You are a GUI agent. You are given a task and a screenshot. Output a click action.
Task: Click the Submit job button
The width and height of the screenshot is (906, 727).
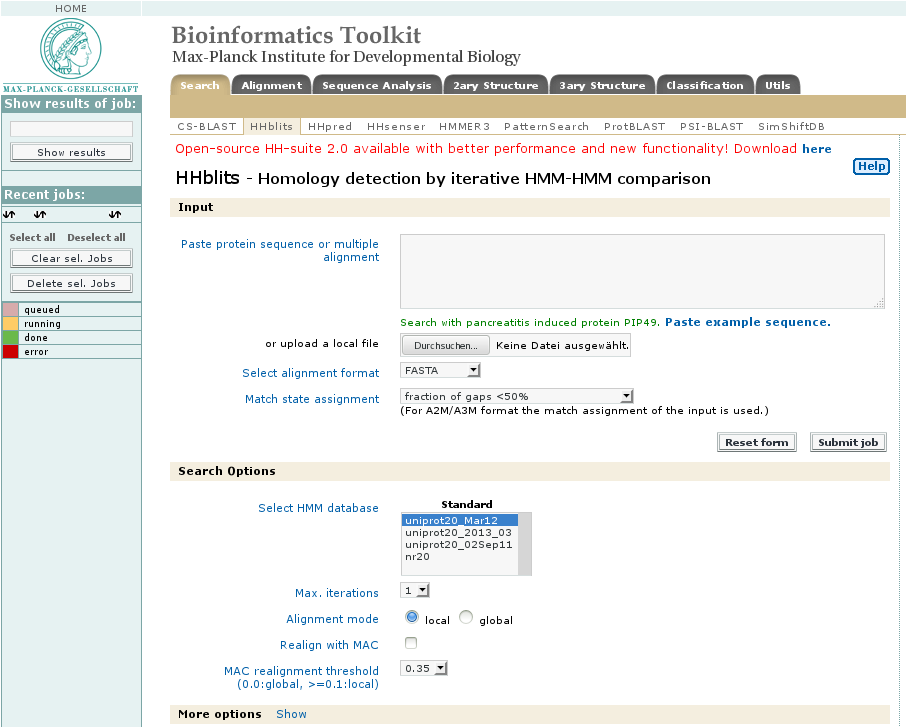[x=848, y=441]
